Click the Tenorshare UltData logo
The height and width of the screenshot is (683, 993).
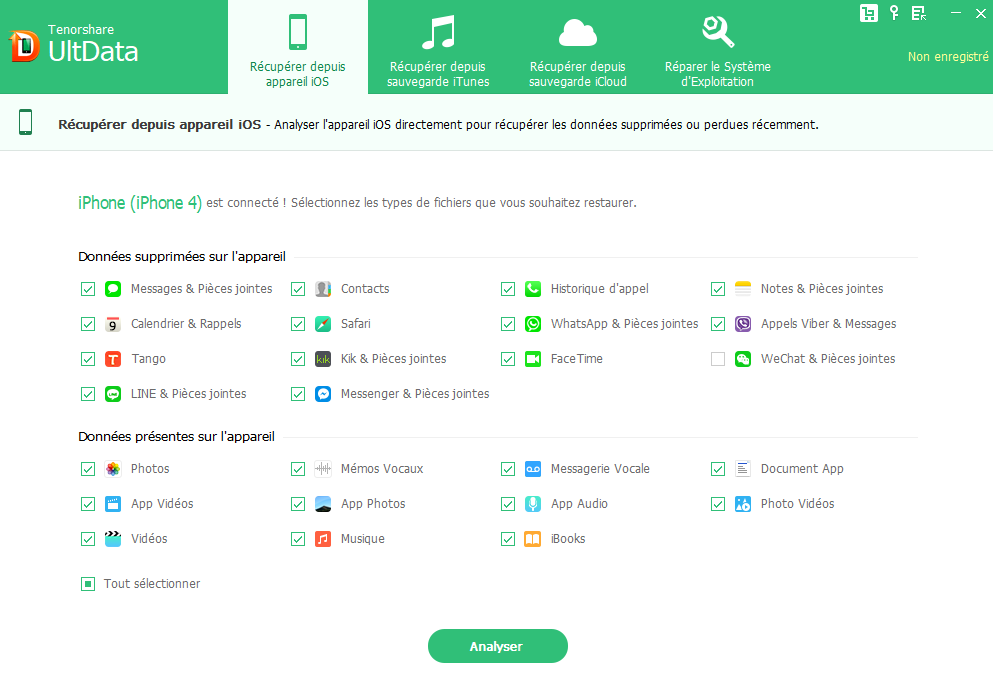(75, 47)
